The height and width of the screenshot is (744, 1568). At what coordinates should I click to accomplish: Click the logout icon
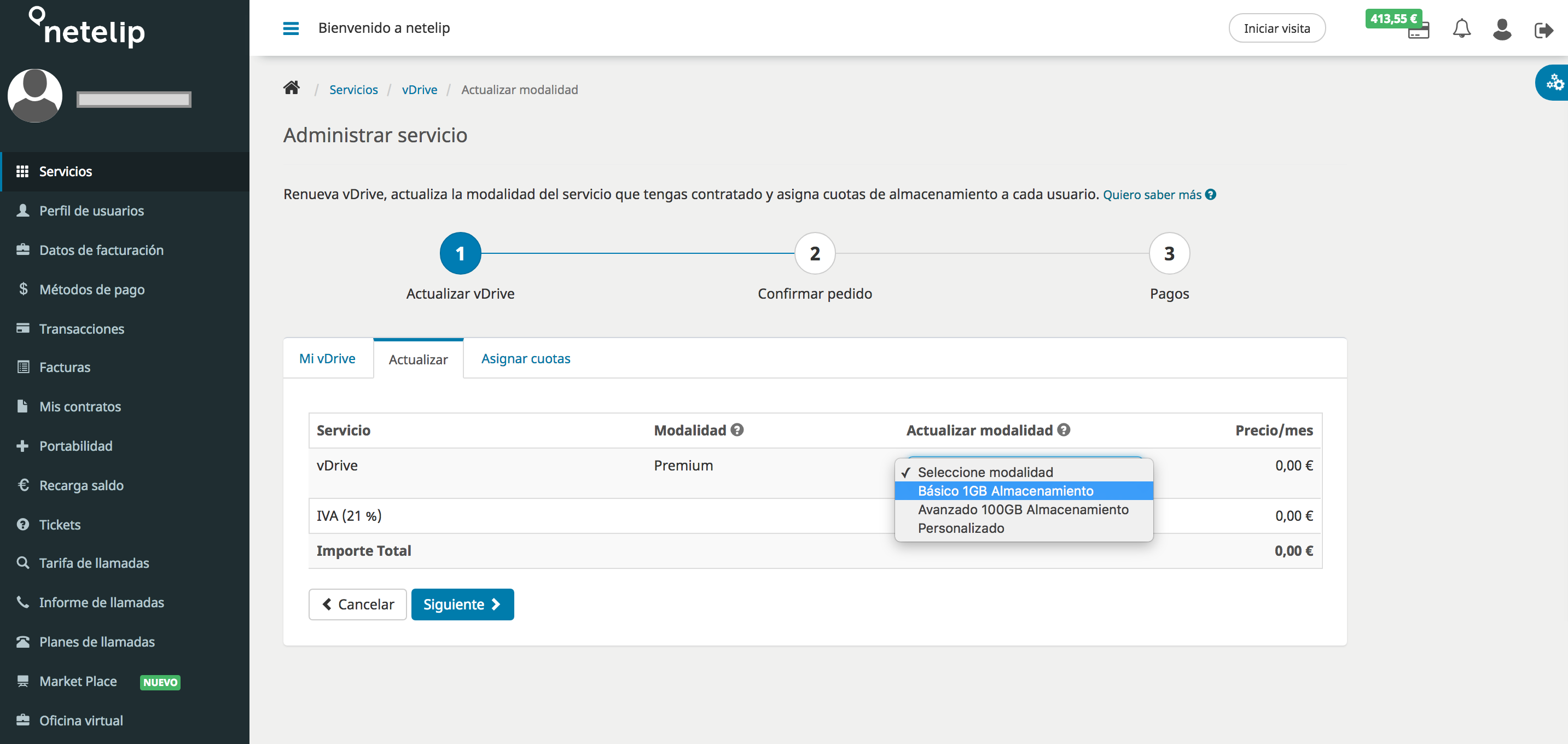click(1543, 30)
